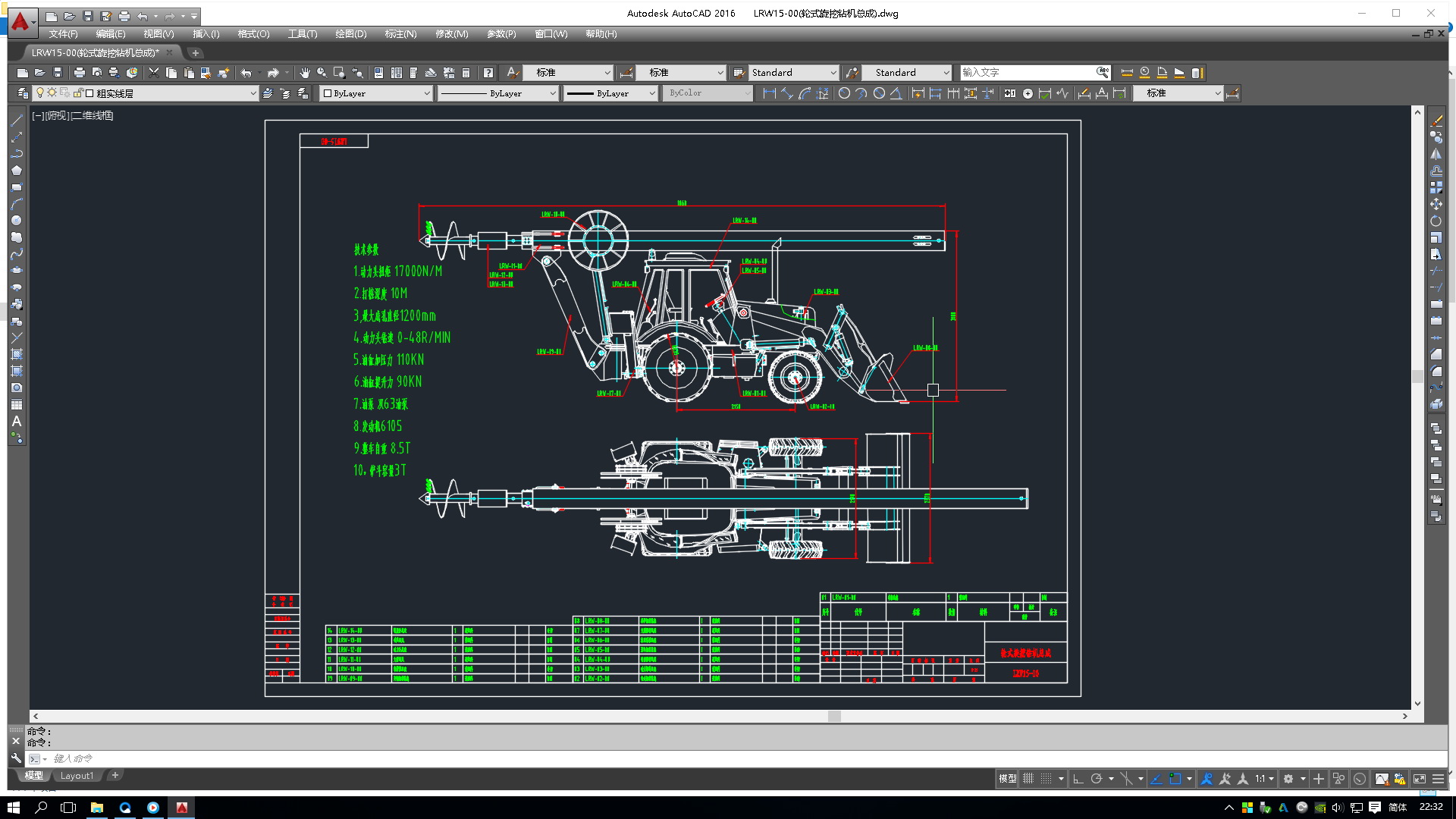Open the Layer Properties Manager icon
The height and width of the screenshot is (819, 1456).
point(23,93)
